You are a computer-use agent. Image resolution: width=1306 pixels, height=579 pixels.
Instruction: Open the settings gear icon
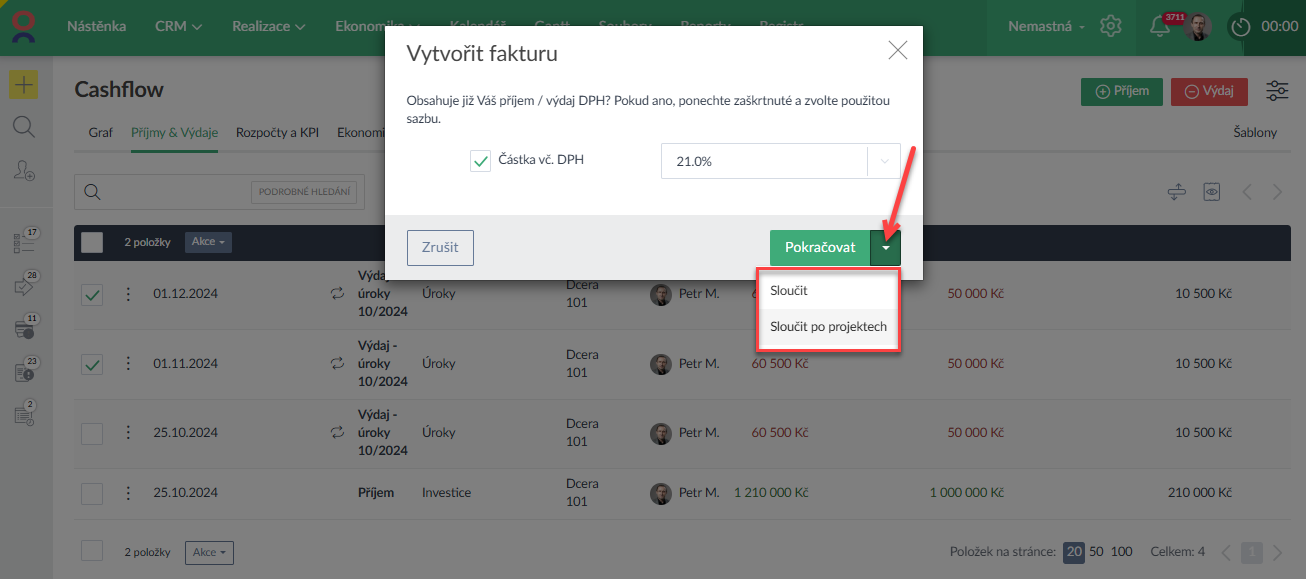click(x=1110, y=27)
